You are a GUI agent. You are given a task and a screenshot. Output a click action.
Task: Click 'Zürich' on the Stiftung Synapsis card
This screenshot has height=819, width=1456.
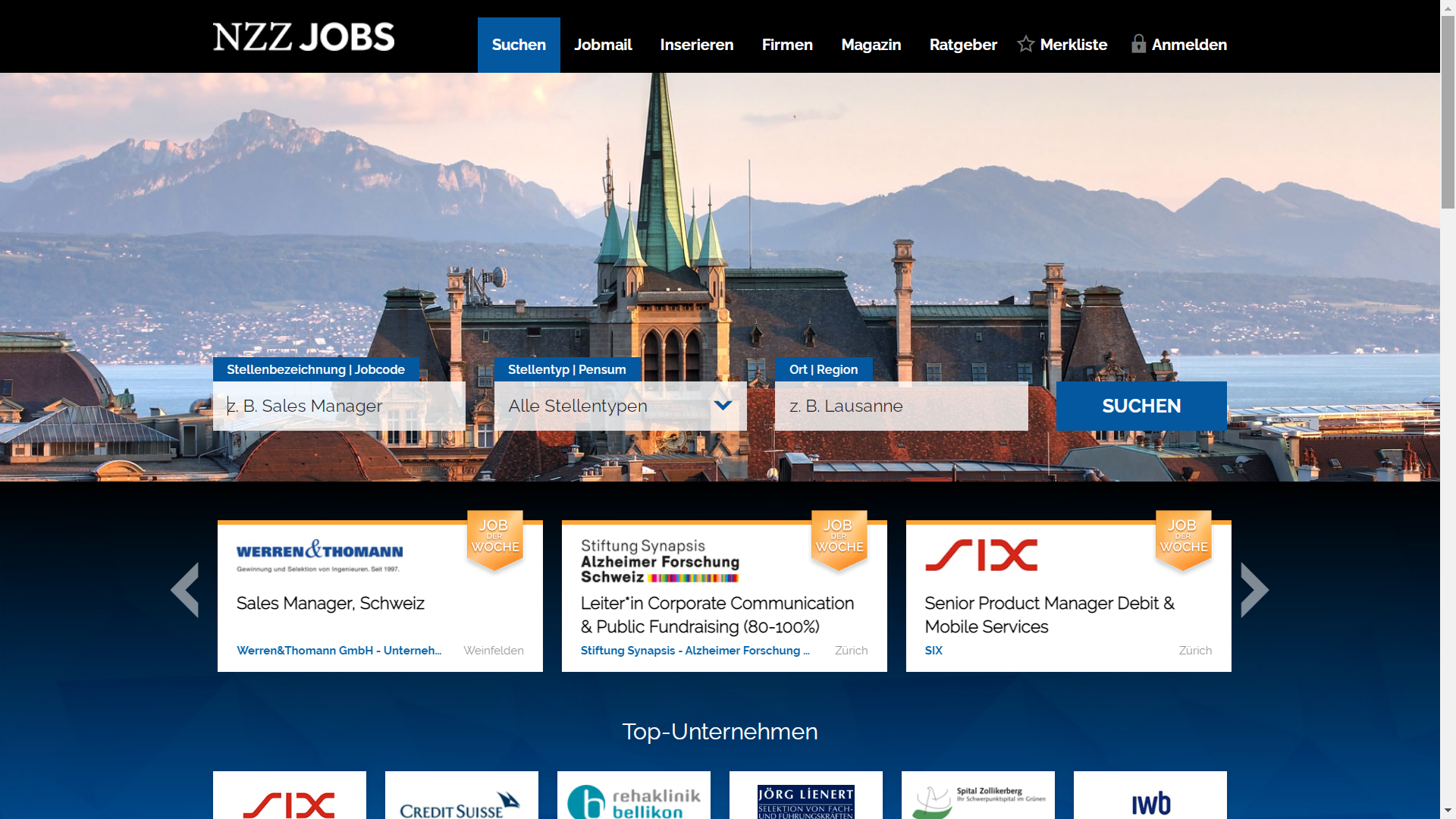pos(852,651)
